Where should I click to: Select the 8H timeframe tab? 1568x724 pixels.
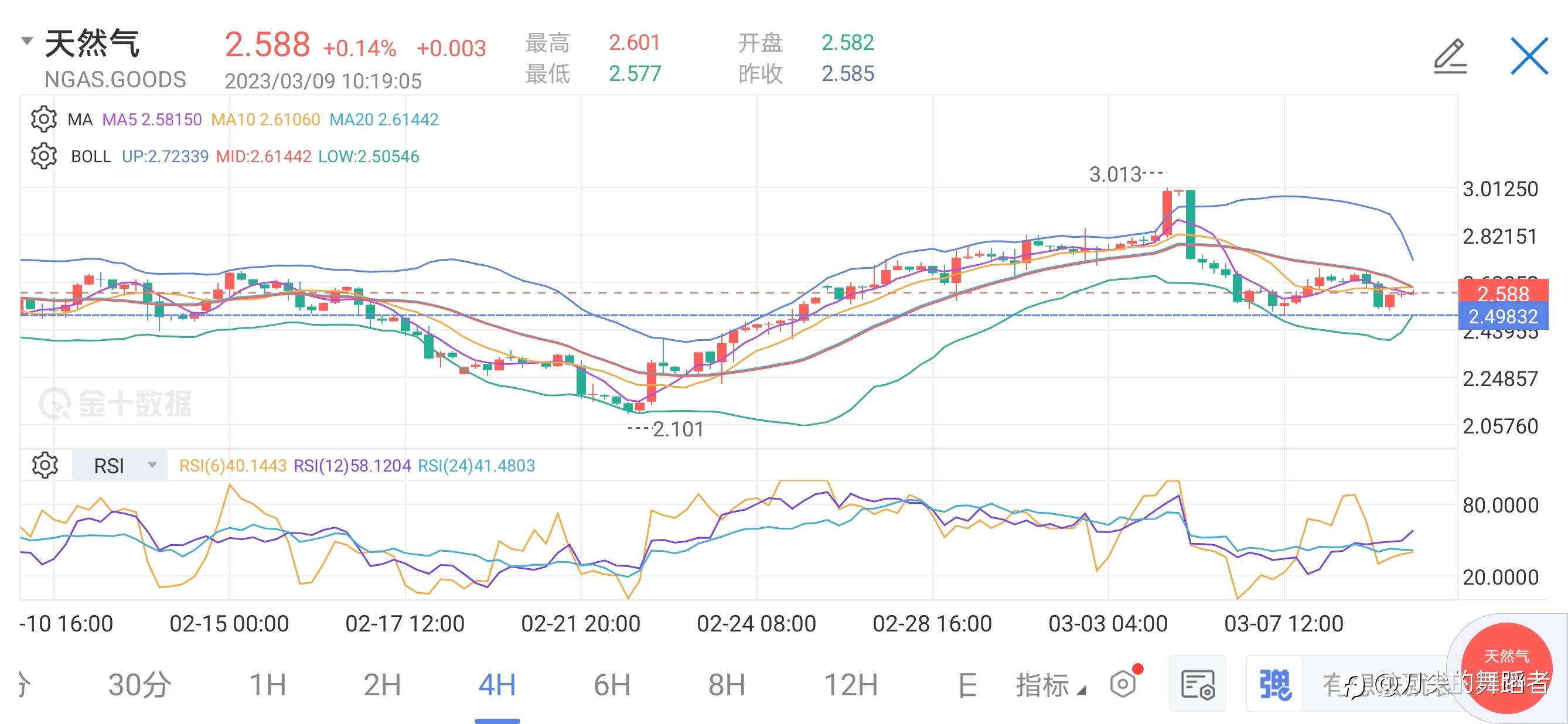coord(727,685)
